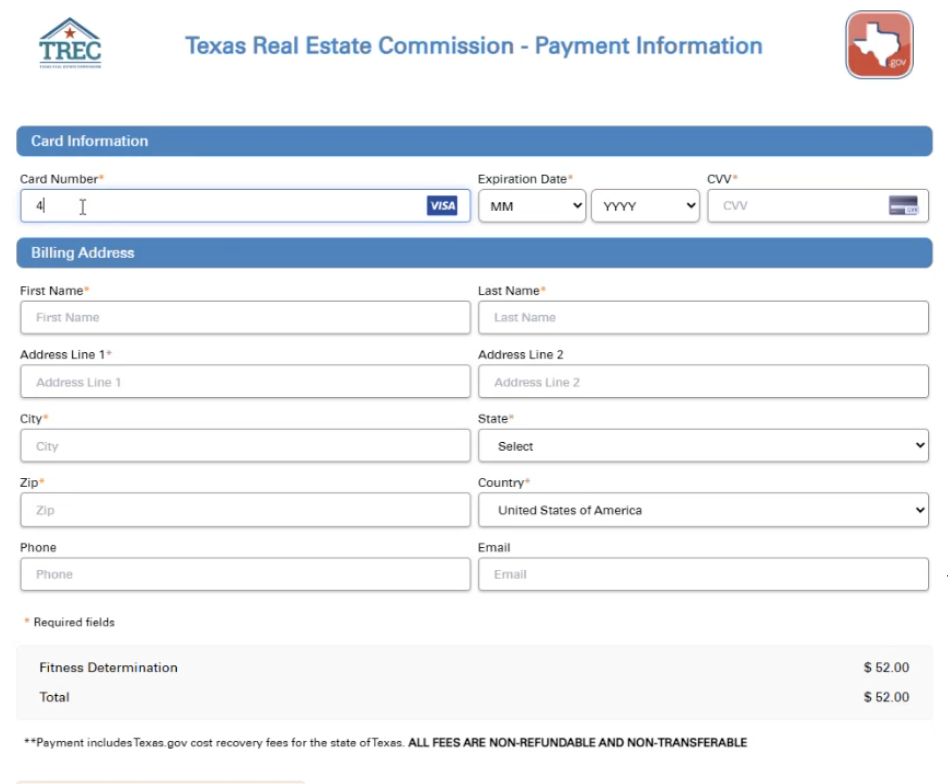
Task: Open the expiration month MM dropdown
Action: [x=532, y=207]
